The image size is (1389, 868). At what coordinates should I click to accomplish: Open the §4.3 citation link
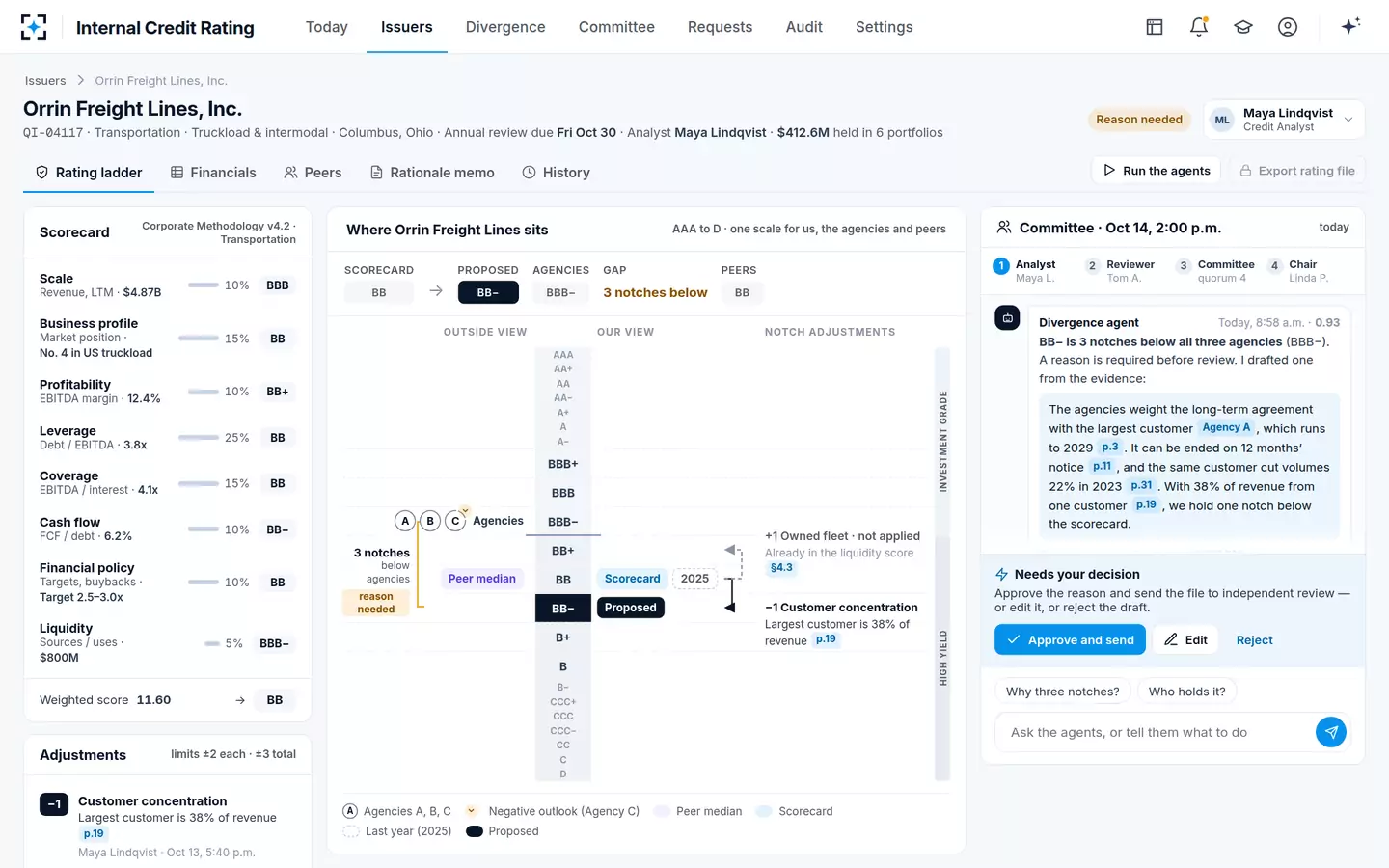coord(781,568)
